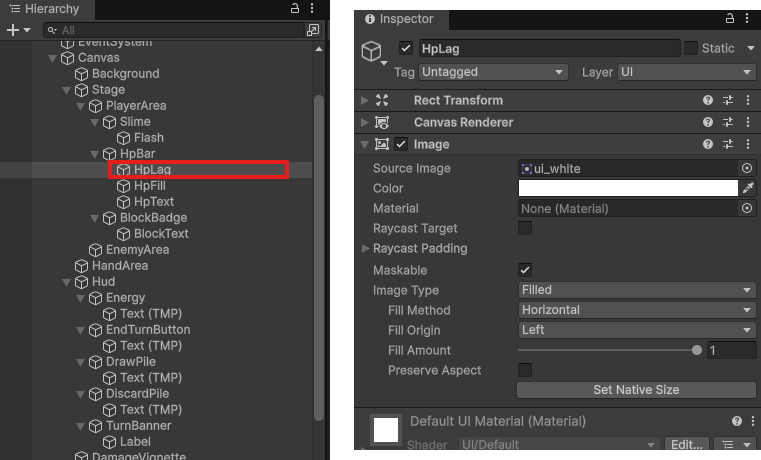Expand the Raycast Padding foldout

[x=365, y=248]
